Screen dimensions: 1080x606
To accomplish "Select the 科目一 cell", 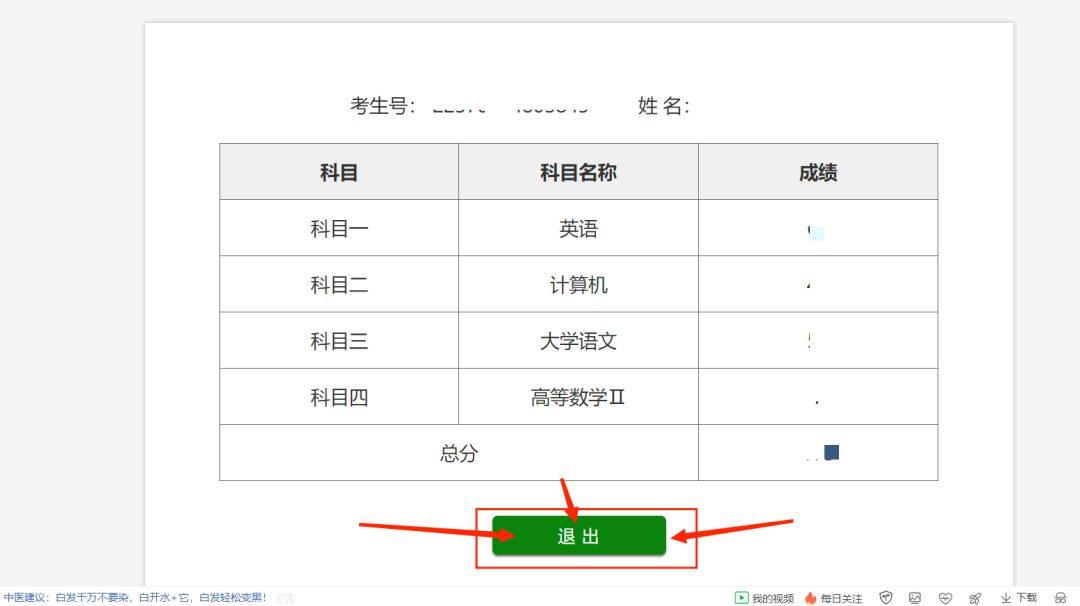I will click(339, 228).
